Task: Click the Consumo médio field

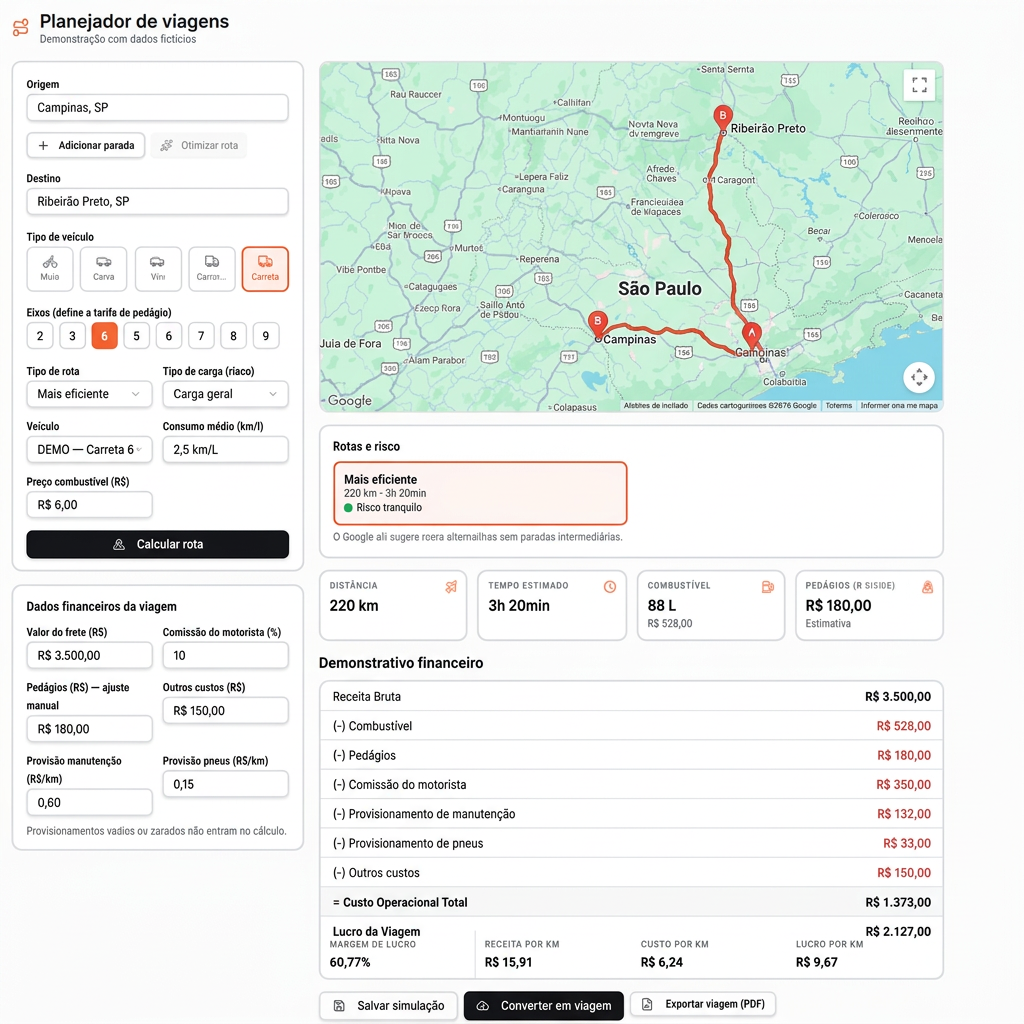Action: (225, 449)
